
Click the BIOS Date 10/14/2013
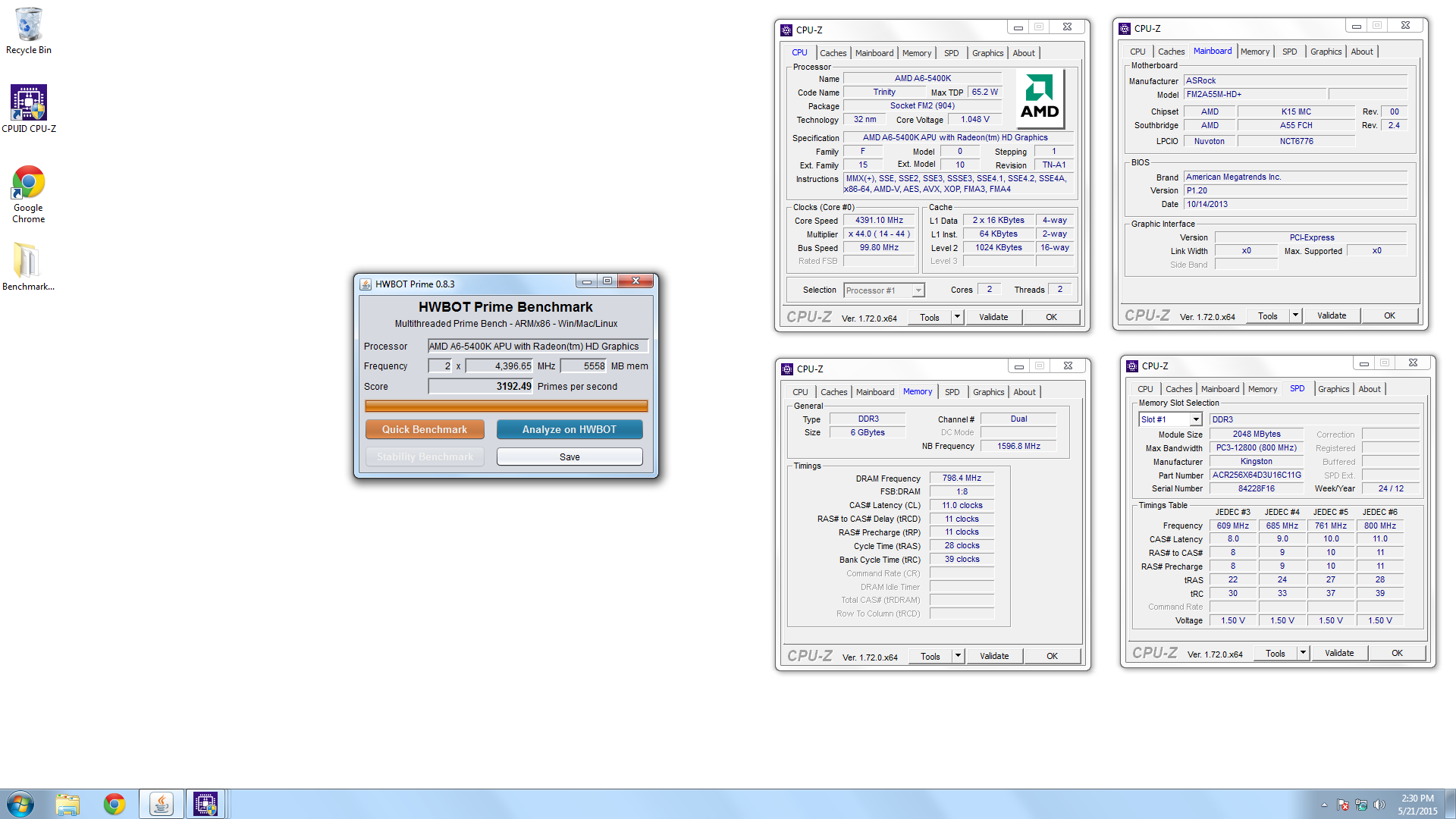pos(1296,204)
